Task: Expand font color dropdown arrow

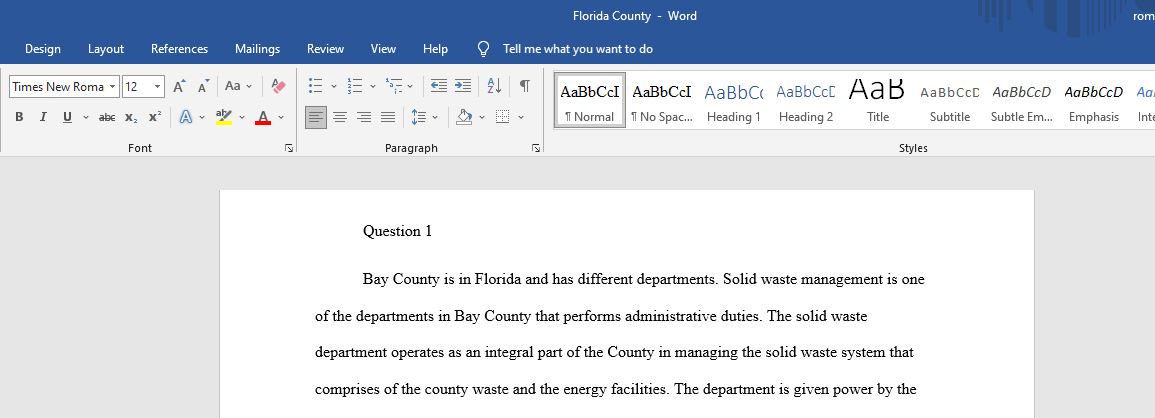Action: (x=281, y=116)
